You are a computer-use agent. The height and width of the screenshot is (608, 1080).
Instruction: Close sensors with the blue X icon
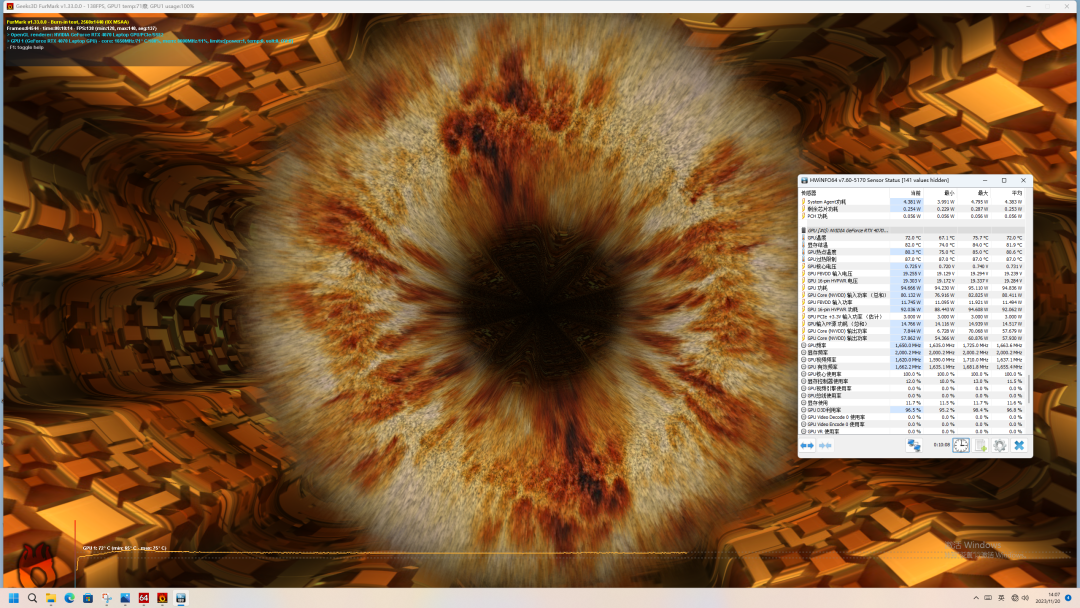coord(1019,445)
